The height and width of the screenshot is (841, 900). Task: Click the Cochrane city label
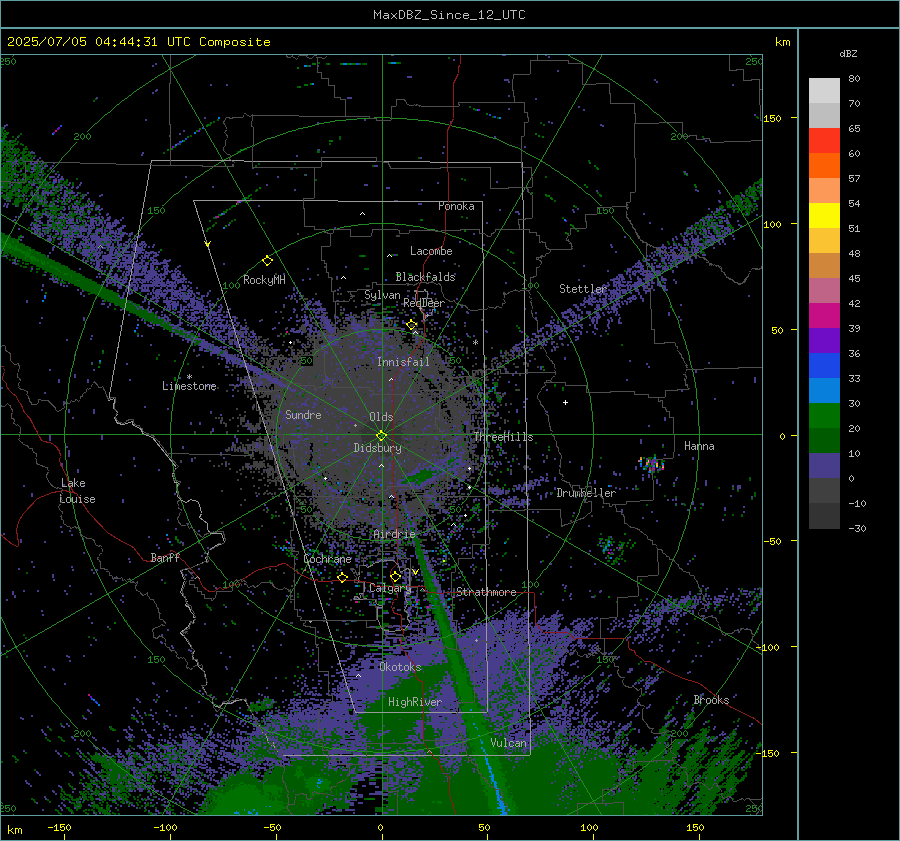point(327,559)
